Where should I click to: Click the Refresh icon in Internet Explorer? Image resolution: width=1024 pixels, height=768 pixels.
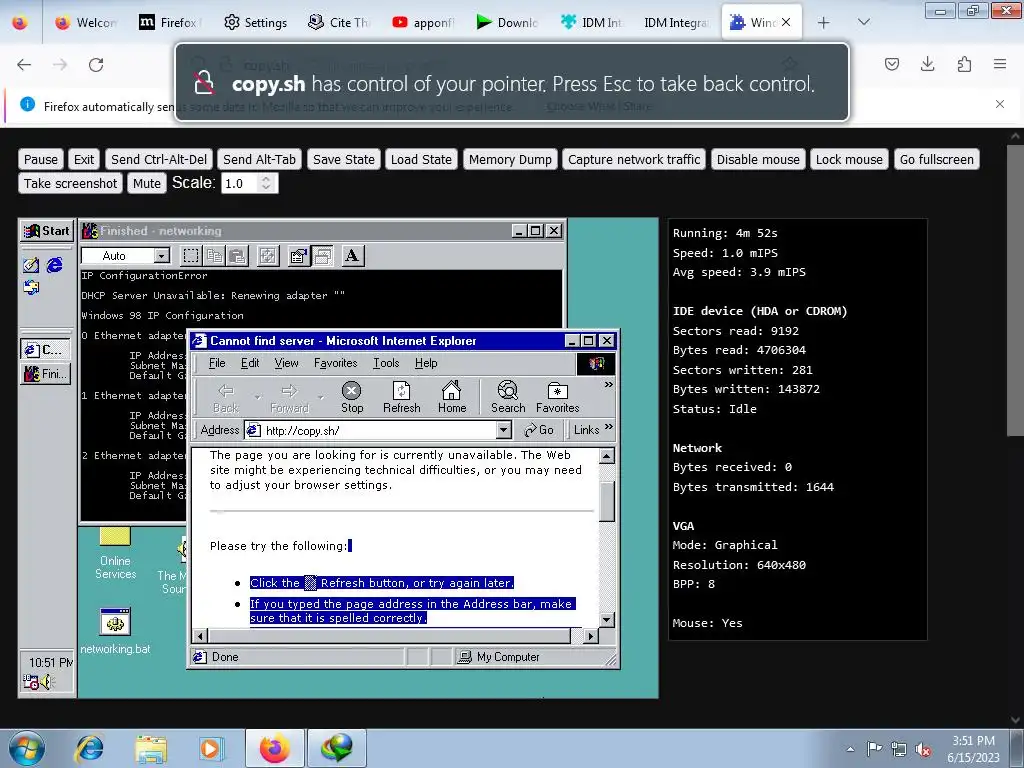pos(401,397)
